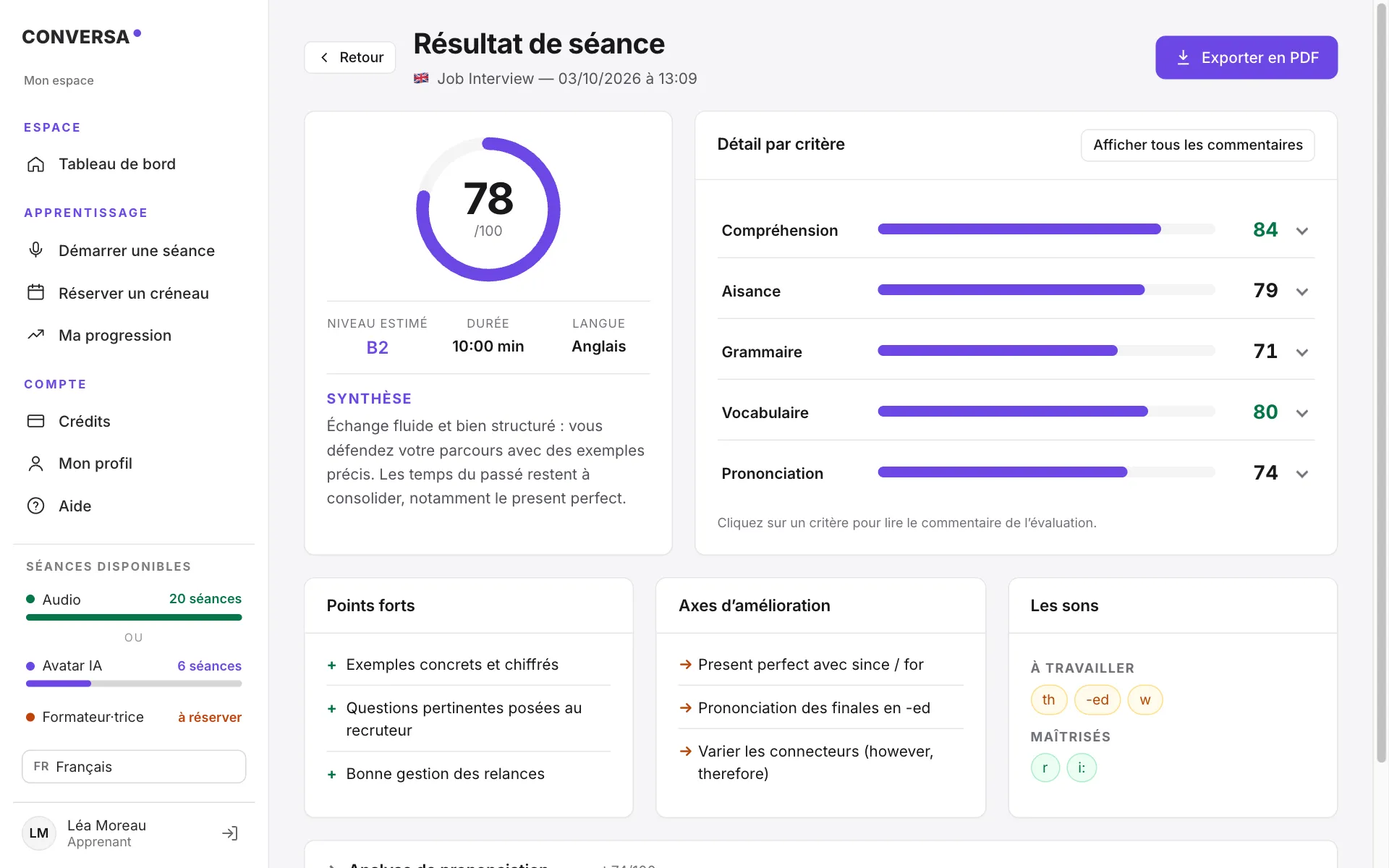The width and height of the screenshot is (1389, 868).
Task: Click the page vertical scrollbar
Action: [1381, 383]
